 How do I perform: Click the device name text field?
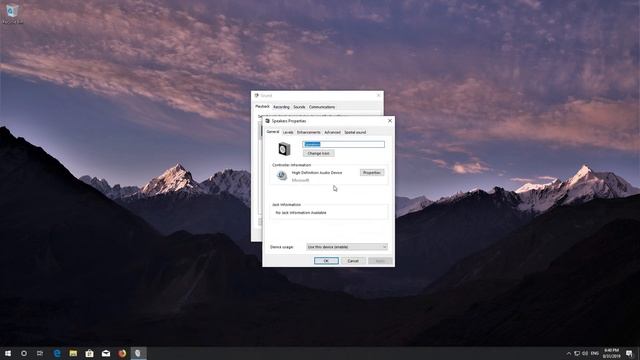click(343, 144)
